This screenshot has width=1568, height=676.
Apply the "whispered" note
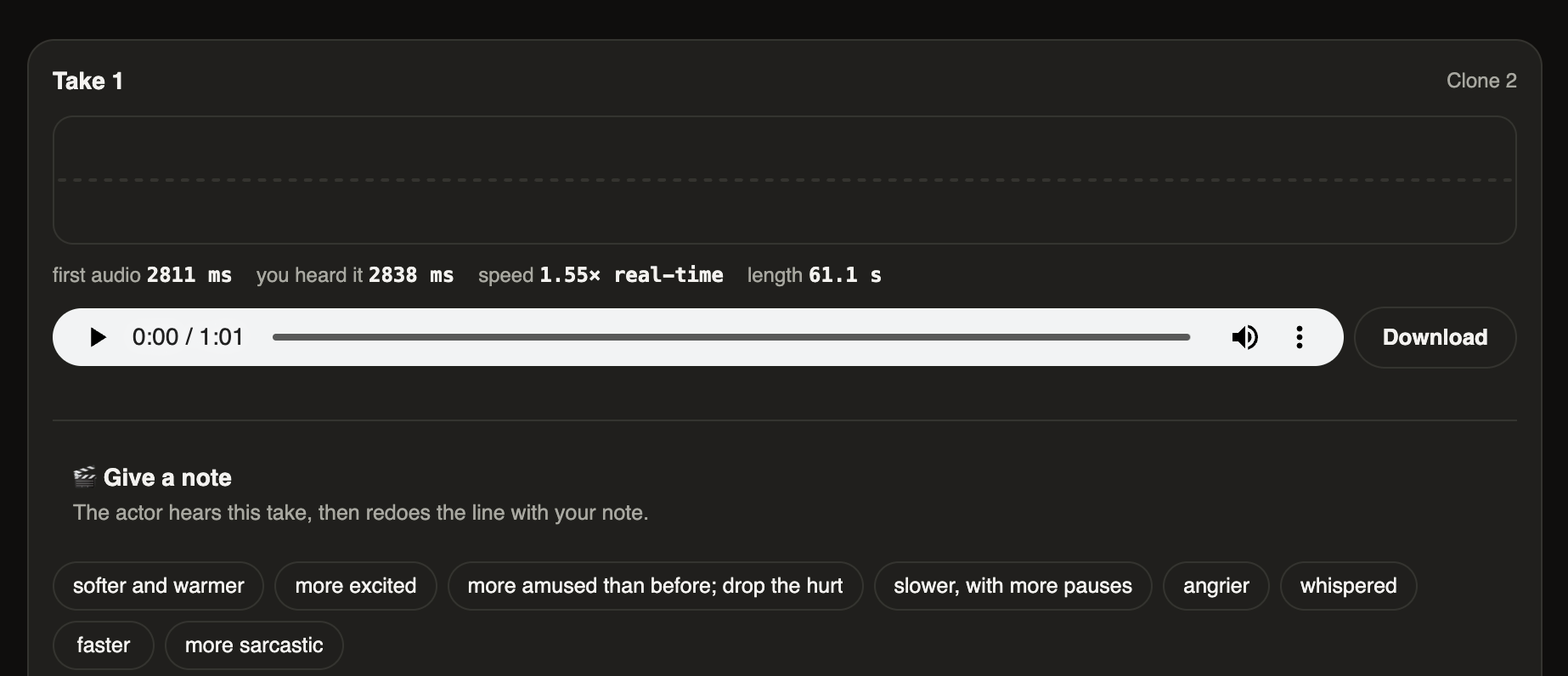(1348, 586)
